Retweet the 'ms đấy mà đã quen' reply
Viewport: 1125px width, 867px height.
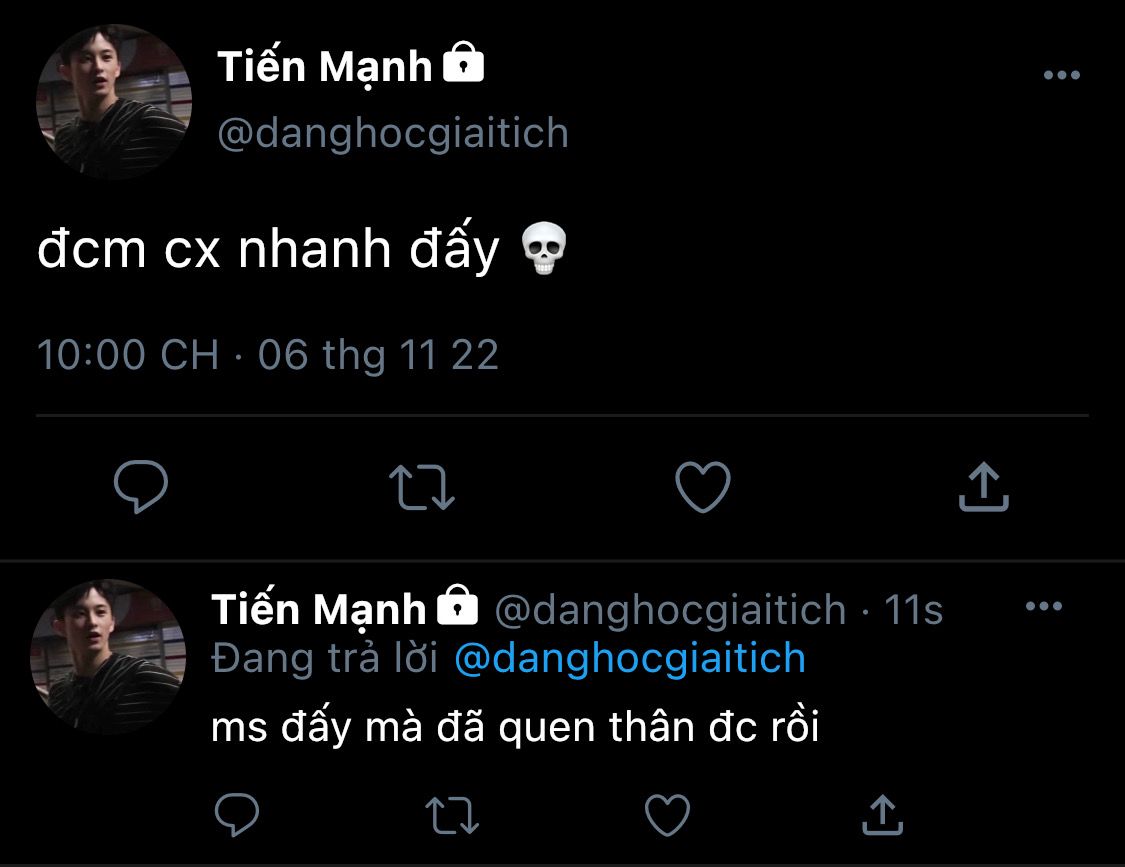(x=453, y=815)
